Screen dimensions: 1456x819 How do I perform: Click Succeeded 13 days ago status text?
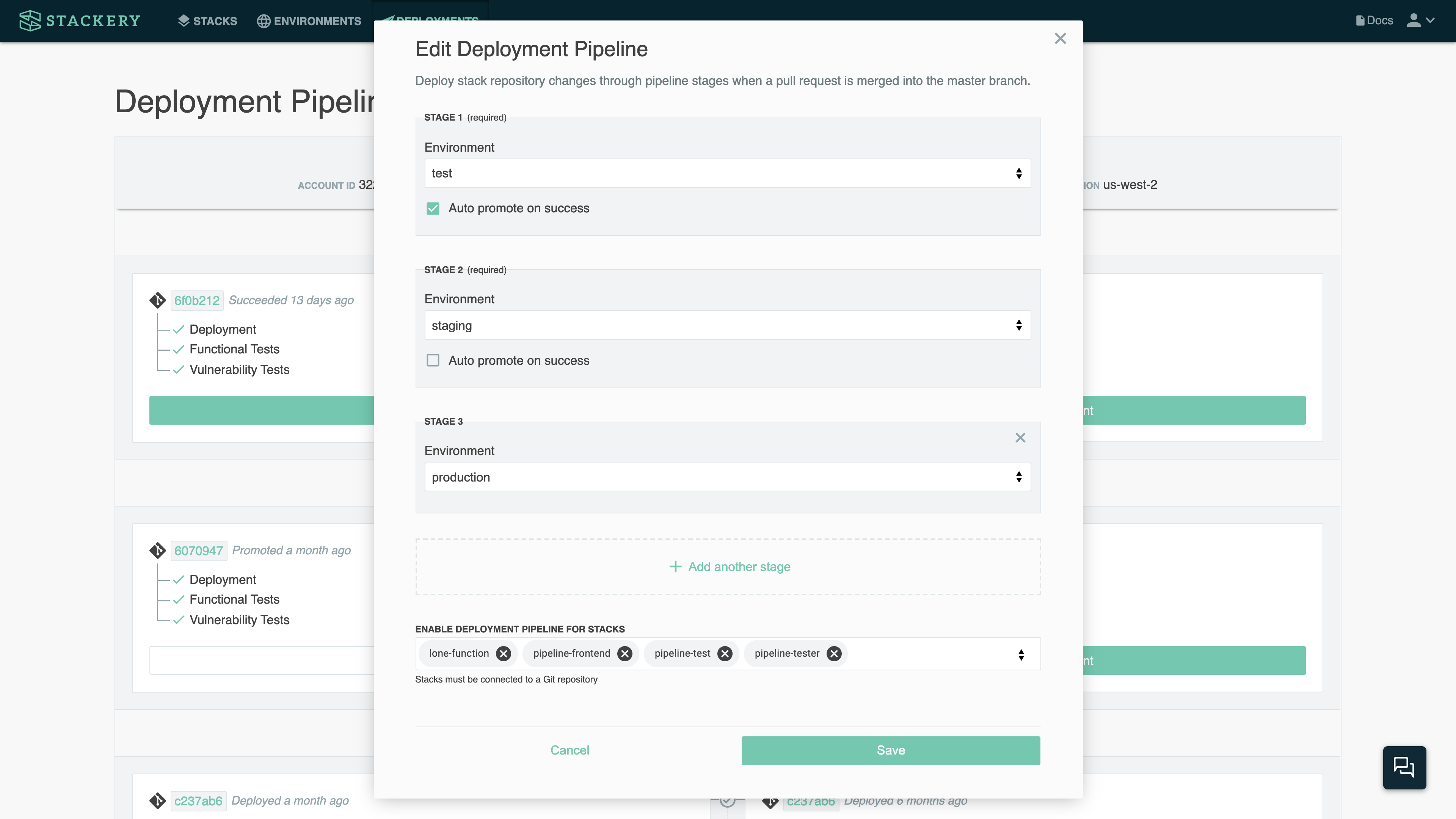click(291, 300)
